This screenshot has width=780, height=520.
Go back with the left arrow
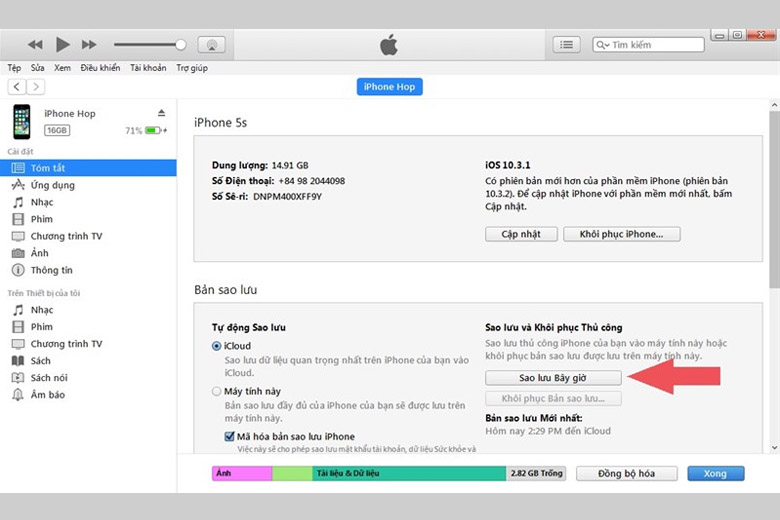(x=17, y=87)
